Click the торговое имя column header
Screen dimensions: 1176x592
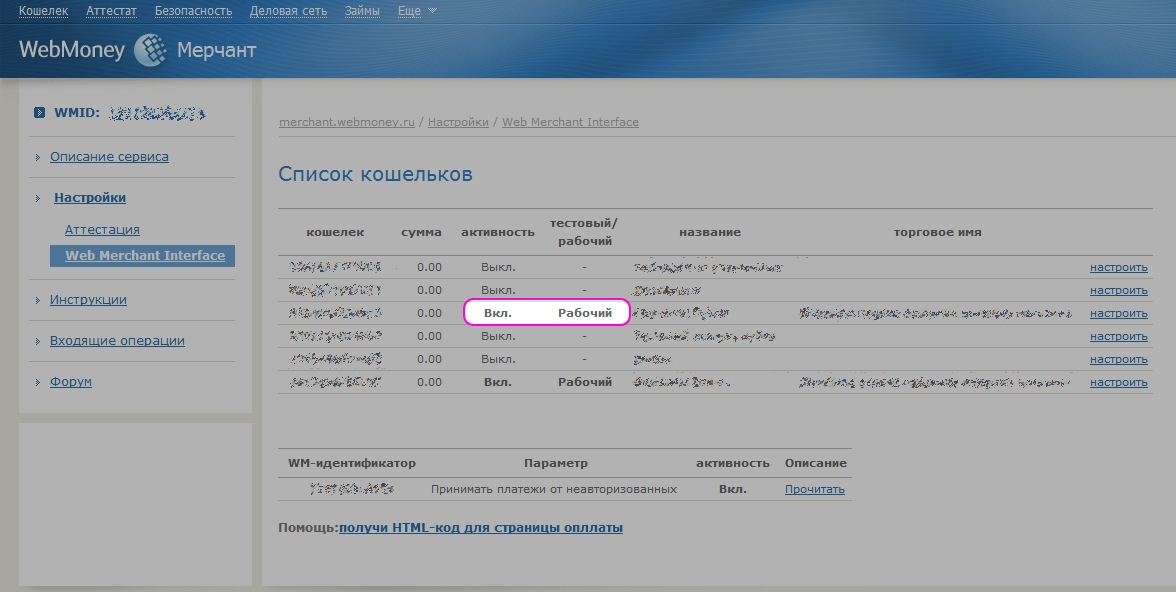pyautogui.click(x=938, y=233)
